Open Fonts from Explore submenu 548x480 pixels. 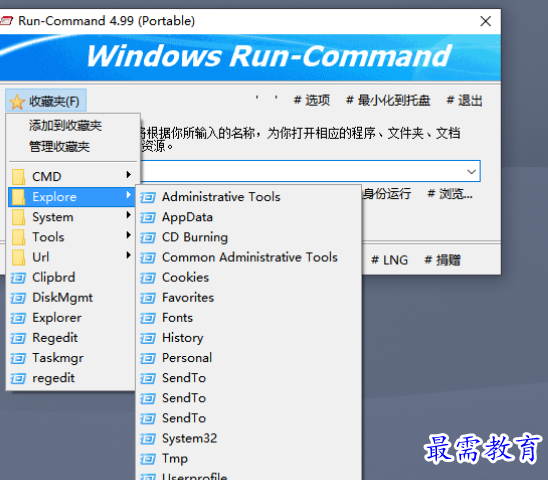[x=249, y=318]
